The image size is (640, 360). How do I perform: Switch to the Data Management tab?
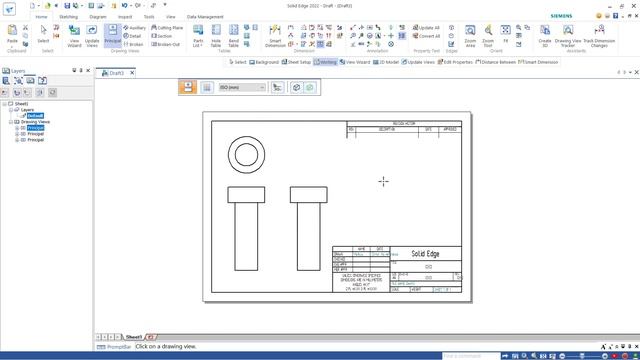coord(205,17)
